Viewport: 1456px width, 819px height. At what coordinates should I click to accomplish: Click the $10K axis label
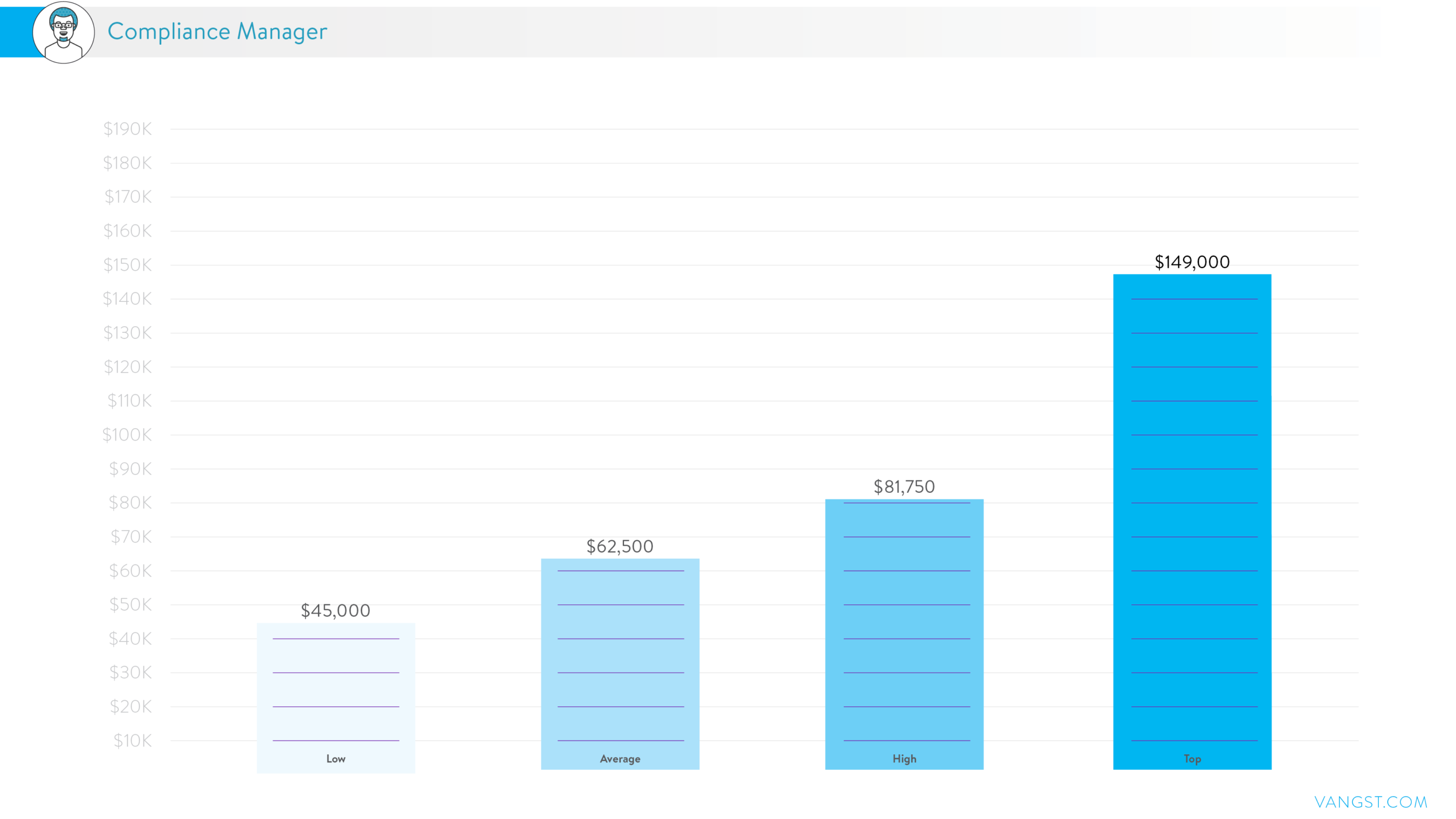point(132,740)
